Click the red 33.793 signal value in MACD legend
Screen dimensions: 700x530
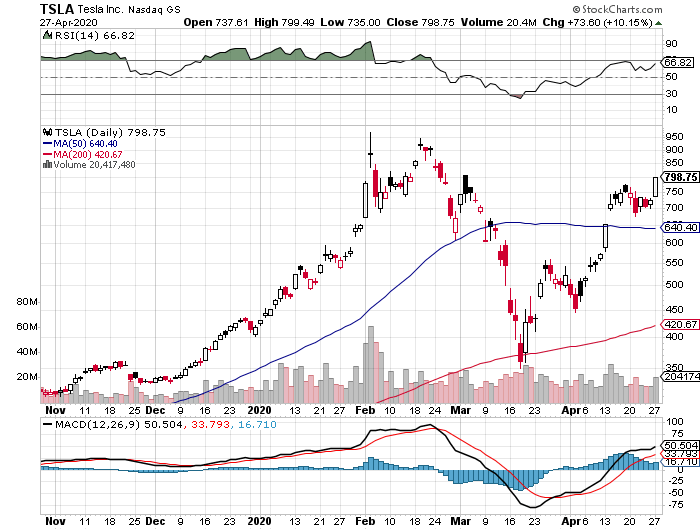210,424
